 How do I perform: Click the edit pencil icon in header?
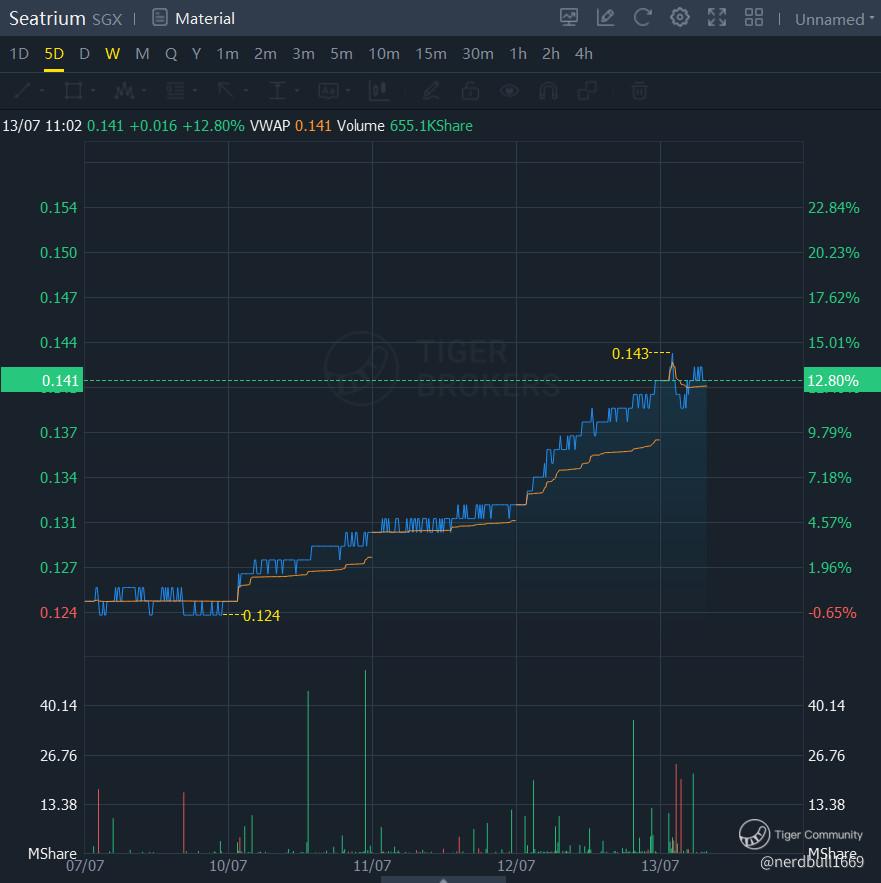click(606, 17)
